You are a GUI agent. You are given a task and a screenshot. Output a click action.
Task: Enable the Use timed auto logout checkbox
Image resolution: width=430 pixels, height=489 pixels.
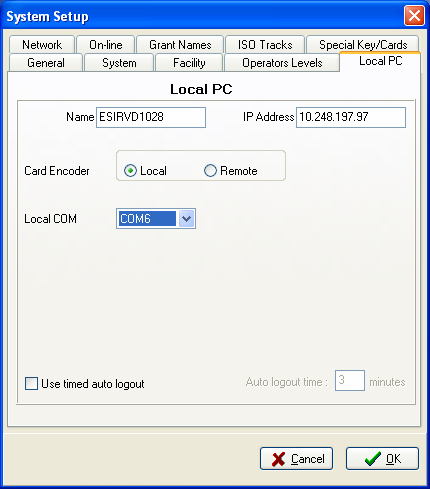pos(31,383)
